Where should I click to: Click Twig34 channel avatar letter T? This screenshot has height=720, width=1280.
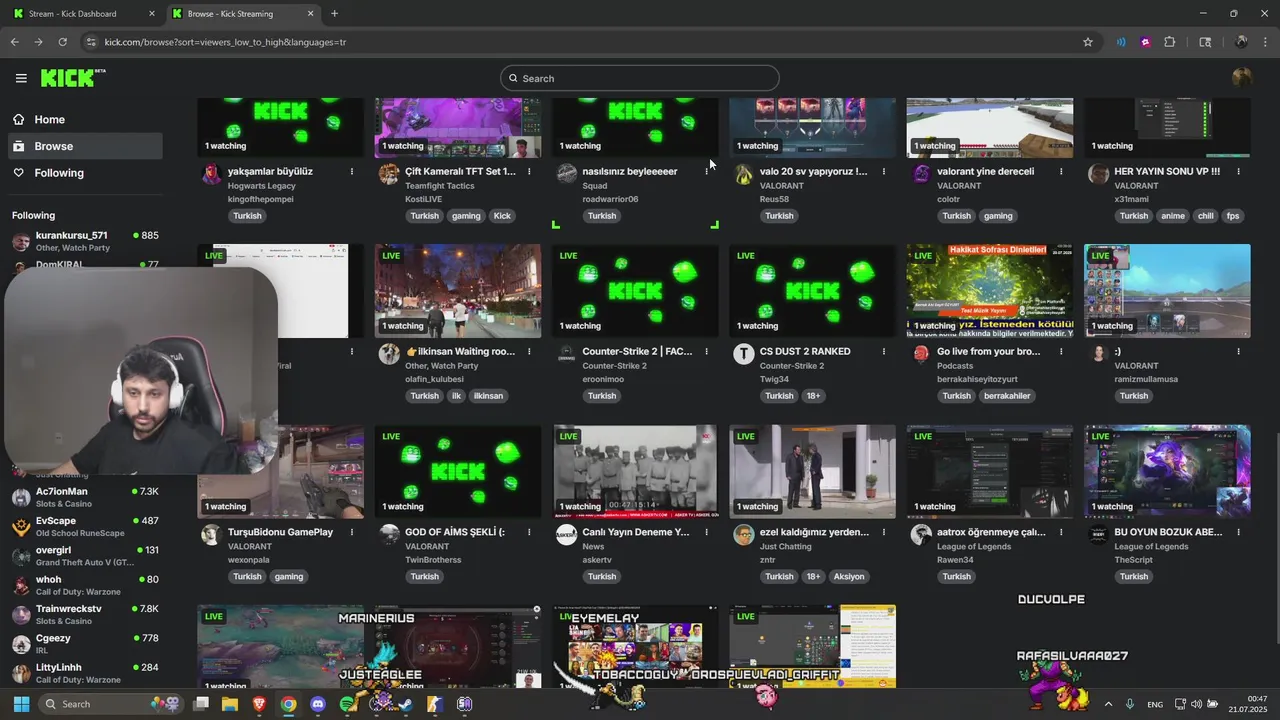click(x=744, y=354)
